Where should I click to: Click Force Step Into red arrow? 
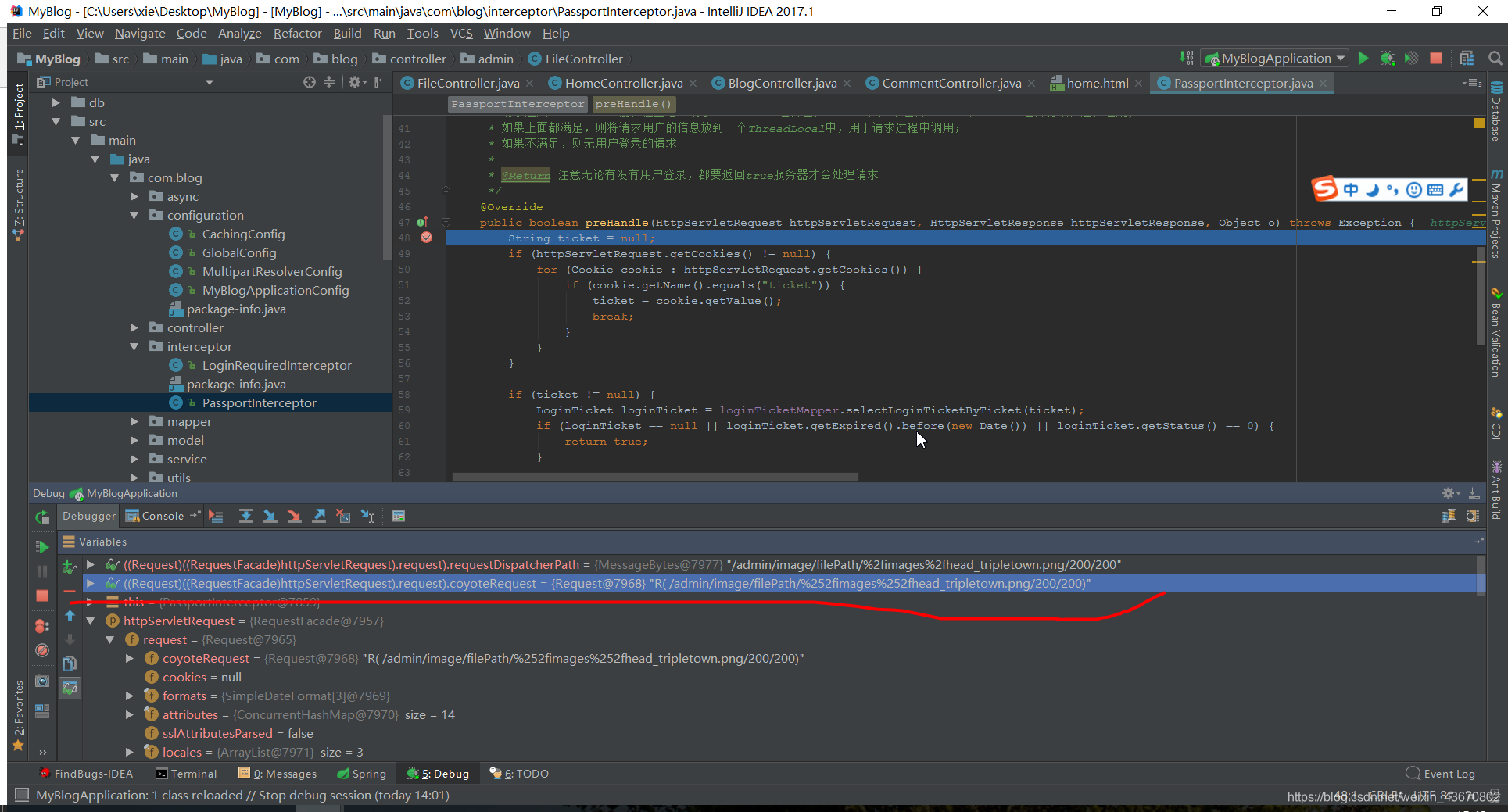click(x=294, y=516)
